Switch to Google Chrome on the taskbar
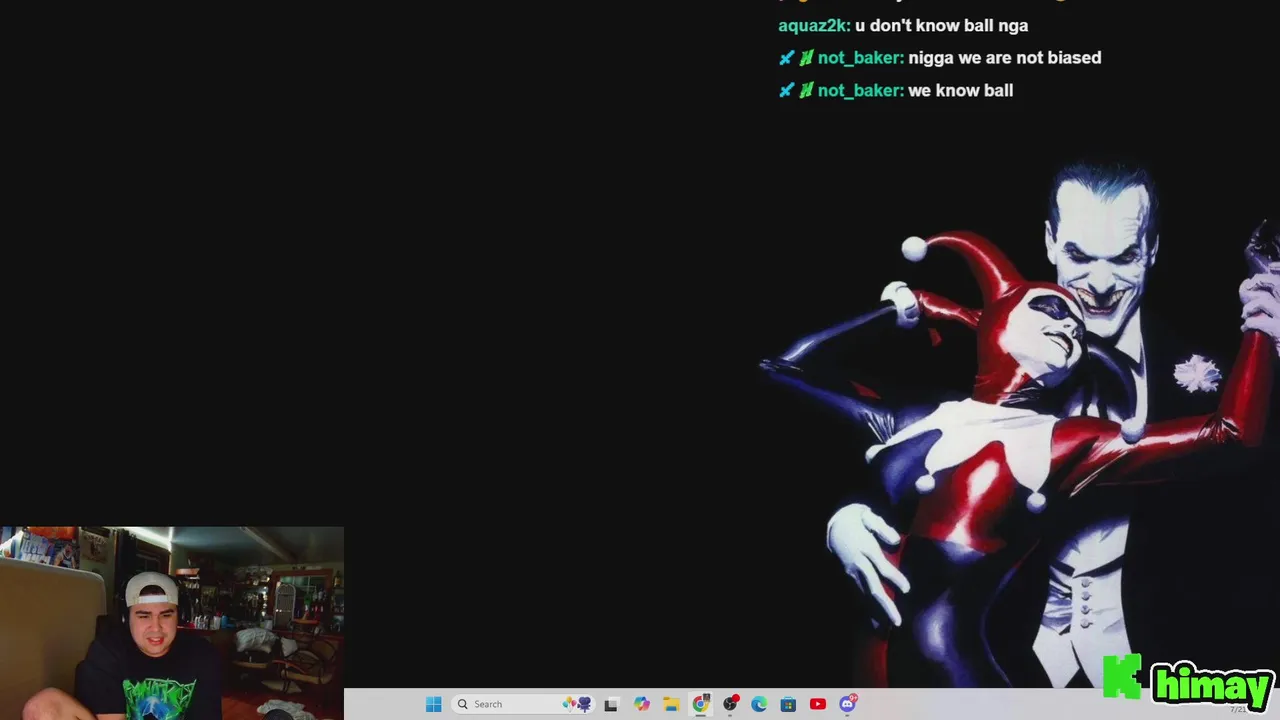The image size is (1280, 720). (x=701, y=704)
